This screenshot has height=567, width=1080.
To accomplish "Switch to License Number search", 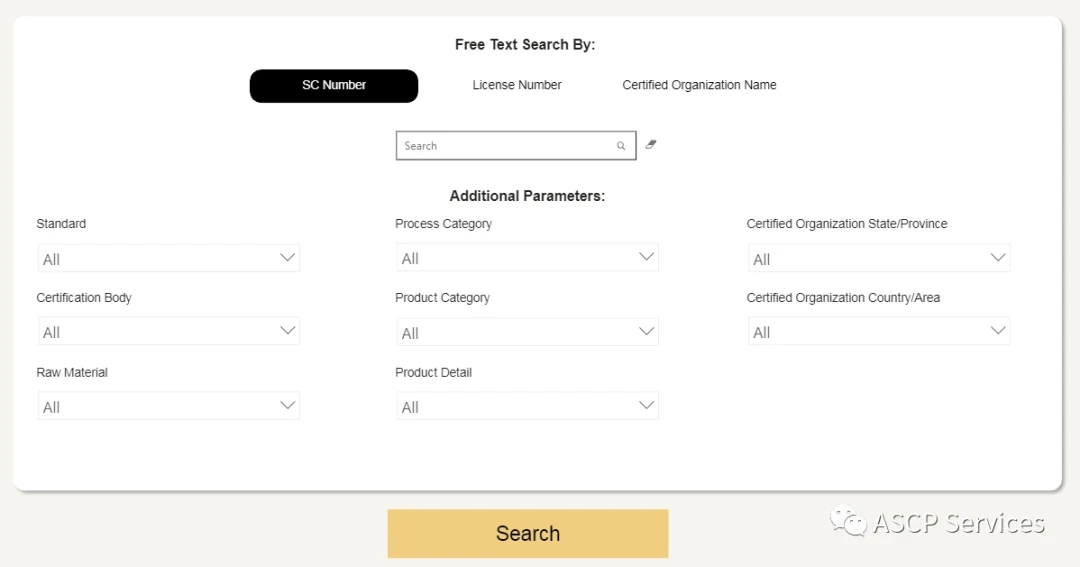I will 517,86.
